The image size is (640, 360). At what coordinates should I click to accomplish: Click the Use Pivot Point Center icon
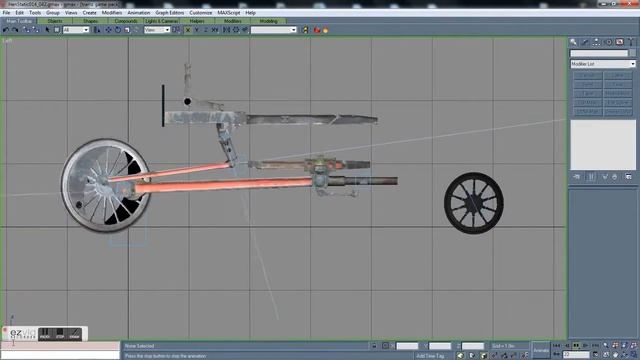[x=176, y=30]
